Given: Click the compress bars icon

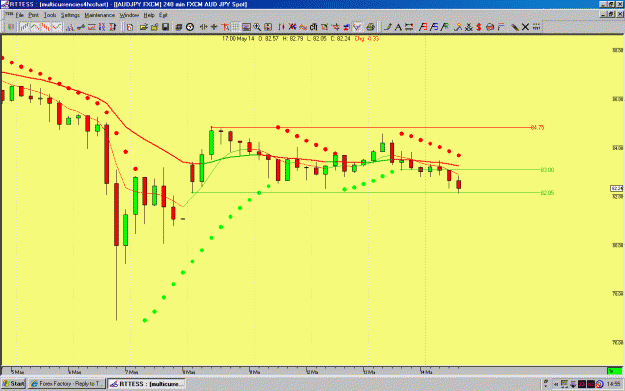Looking at the screenshot, I should [x=204, y=27].
